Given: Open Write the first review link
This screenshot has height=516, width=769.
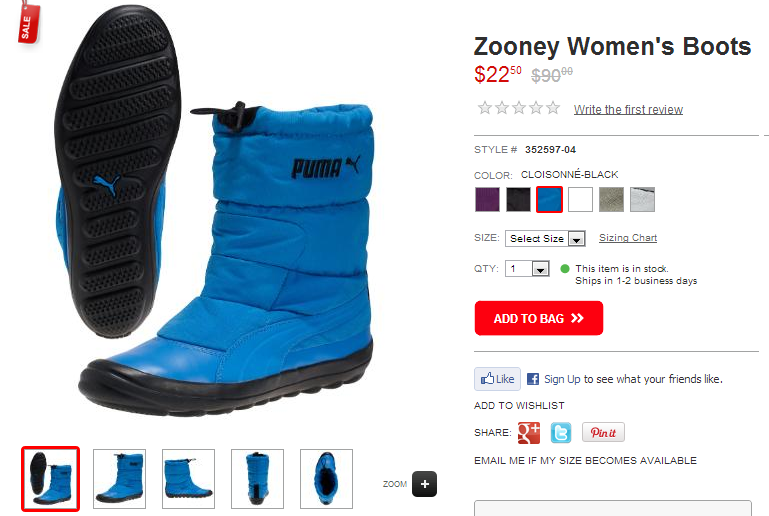Looking at the screenshot, I should click(628, 109).
